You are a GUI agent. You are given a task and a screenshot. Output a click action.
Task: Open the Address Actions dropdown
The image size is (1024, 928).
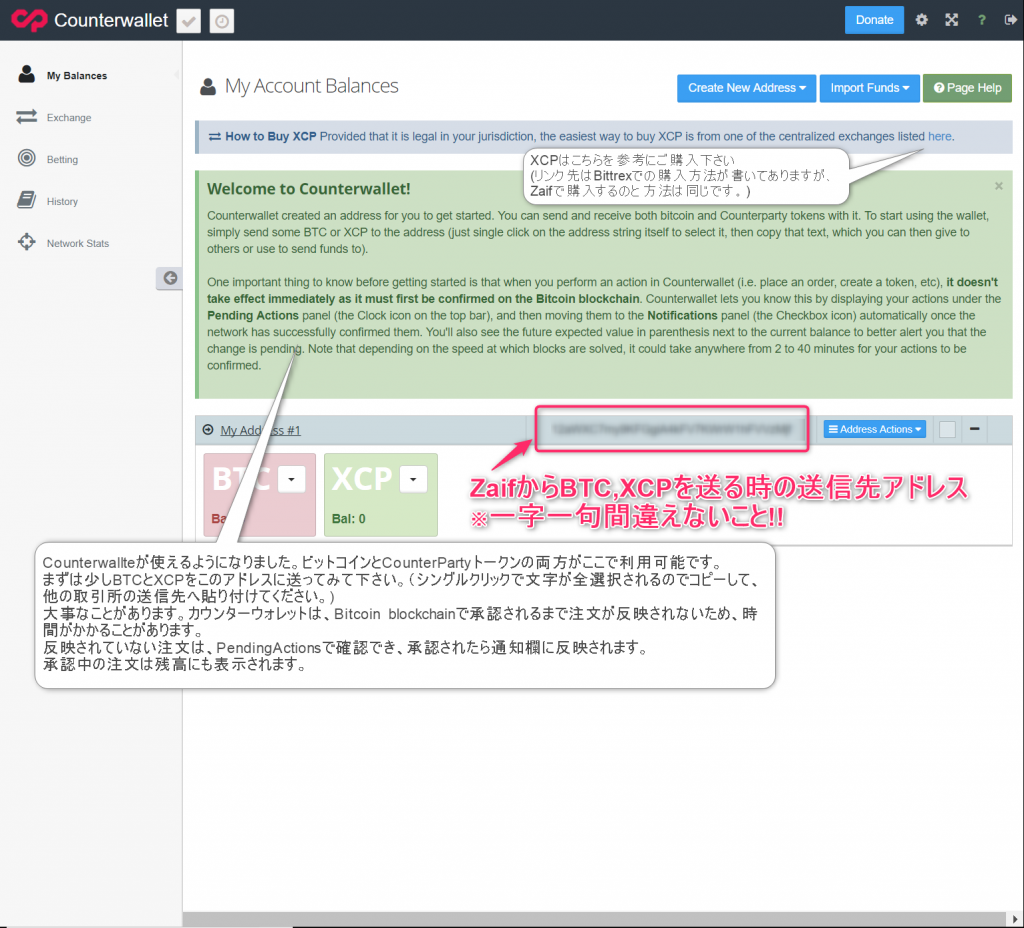(x=875, y=429)
